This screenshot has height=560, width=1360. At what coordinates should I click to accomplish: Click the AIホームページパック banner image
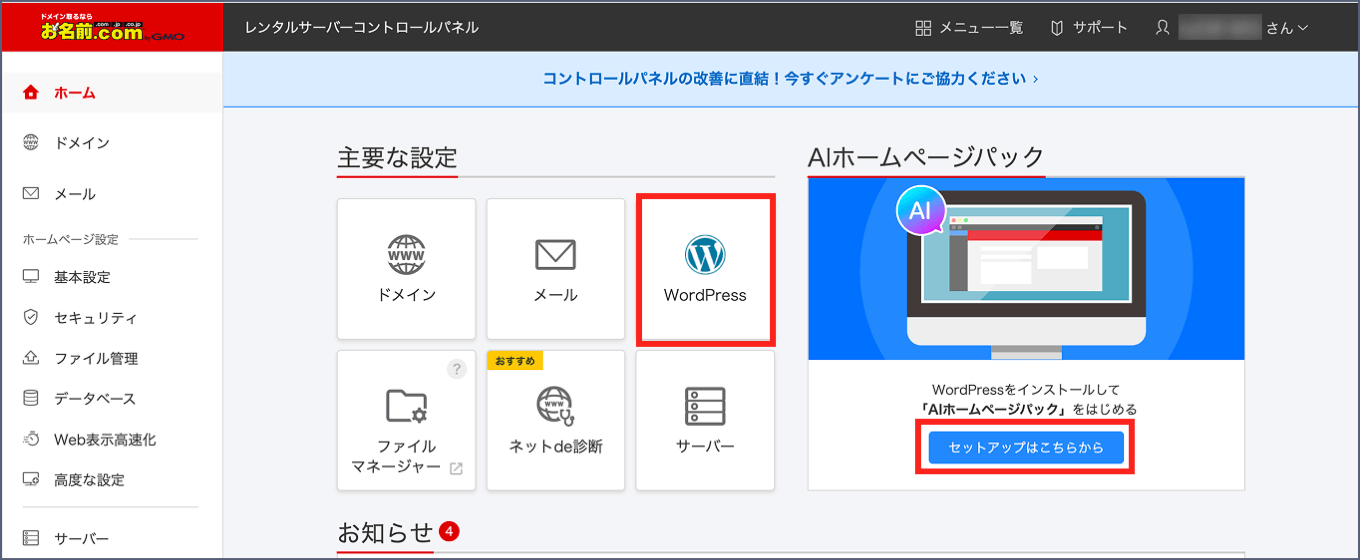click(1026, 269)
